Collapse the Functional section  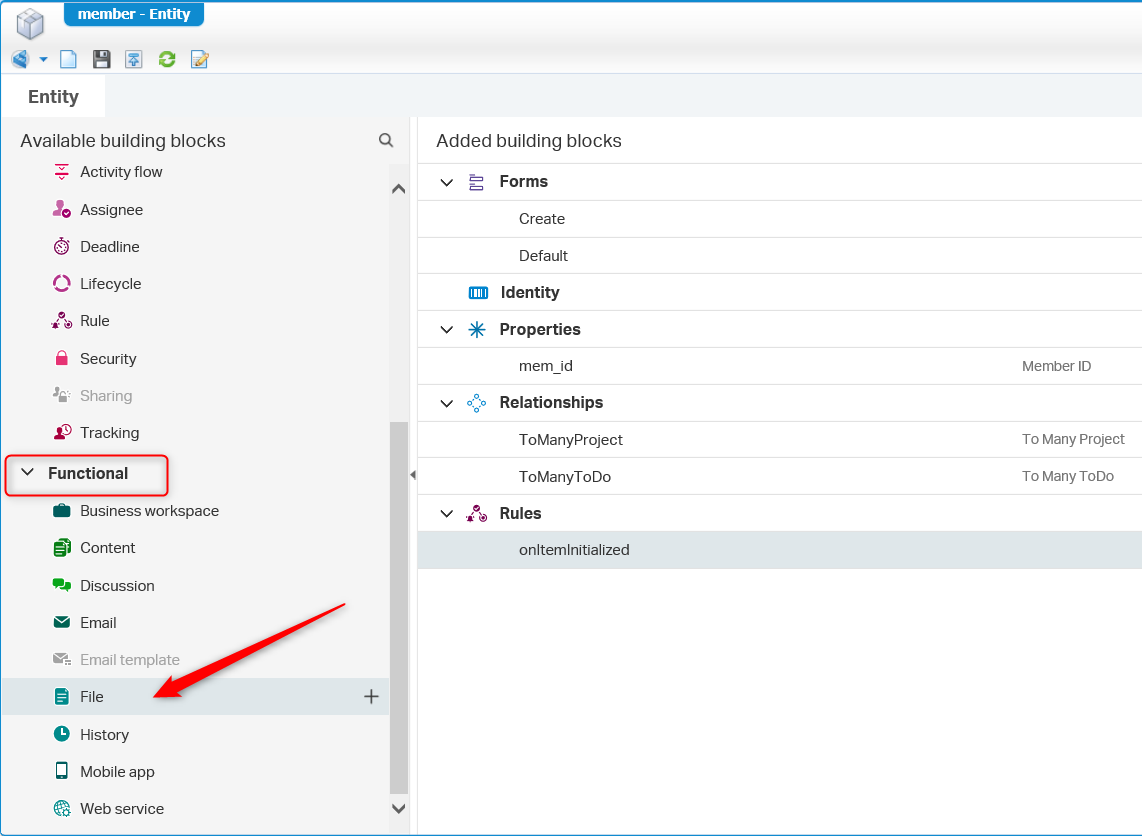28,473
